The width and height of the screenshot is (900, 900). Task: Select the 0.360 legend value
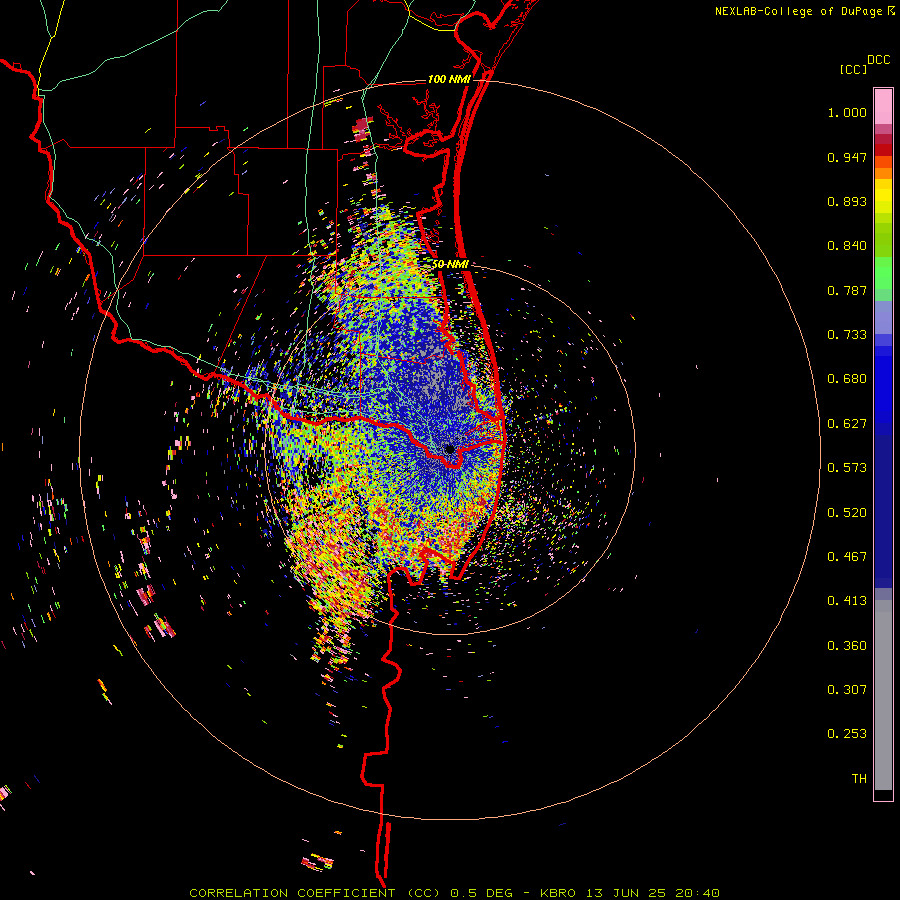(847, 646)
